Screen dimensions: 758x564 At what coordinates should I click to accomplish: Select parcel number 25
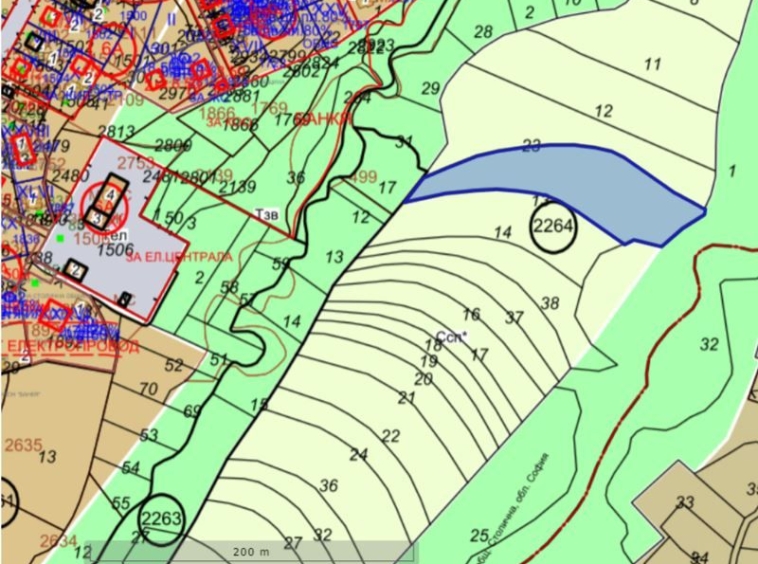[x=480, y=535]
